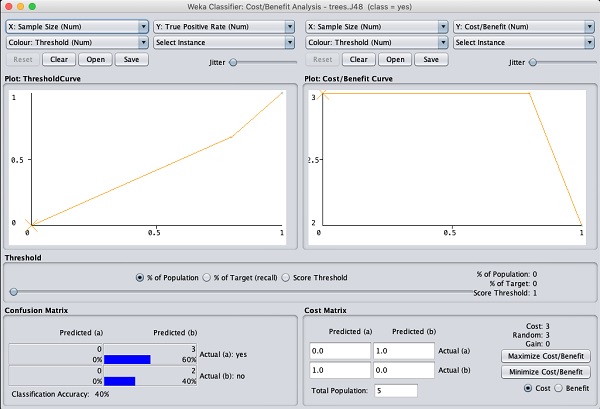The height and width of the screenshot is (409, 600).
Task: Click the Threshold slider handle
Action: (x=13, y=292)
